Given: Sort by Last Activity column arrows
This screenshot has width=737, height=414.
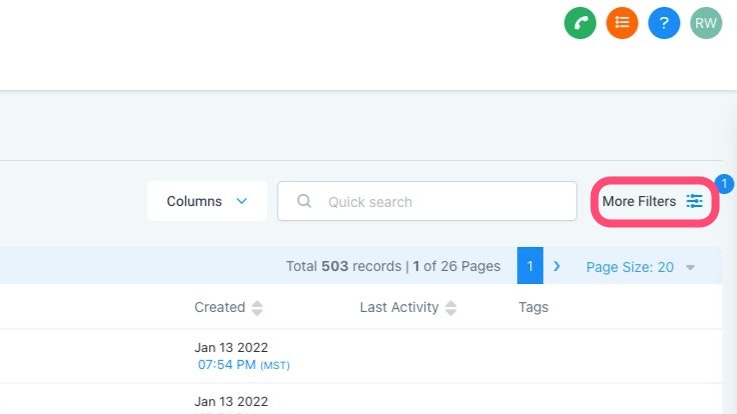Looking at the screenshot, I should click(451, 308).
